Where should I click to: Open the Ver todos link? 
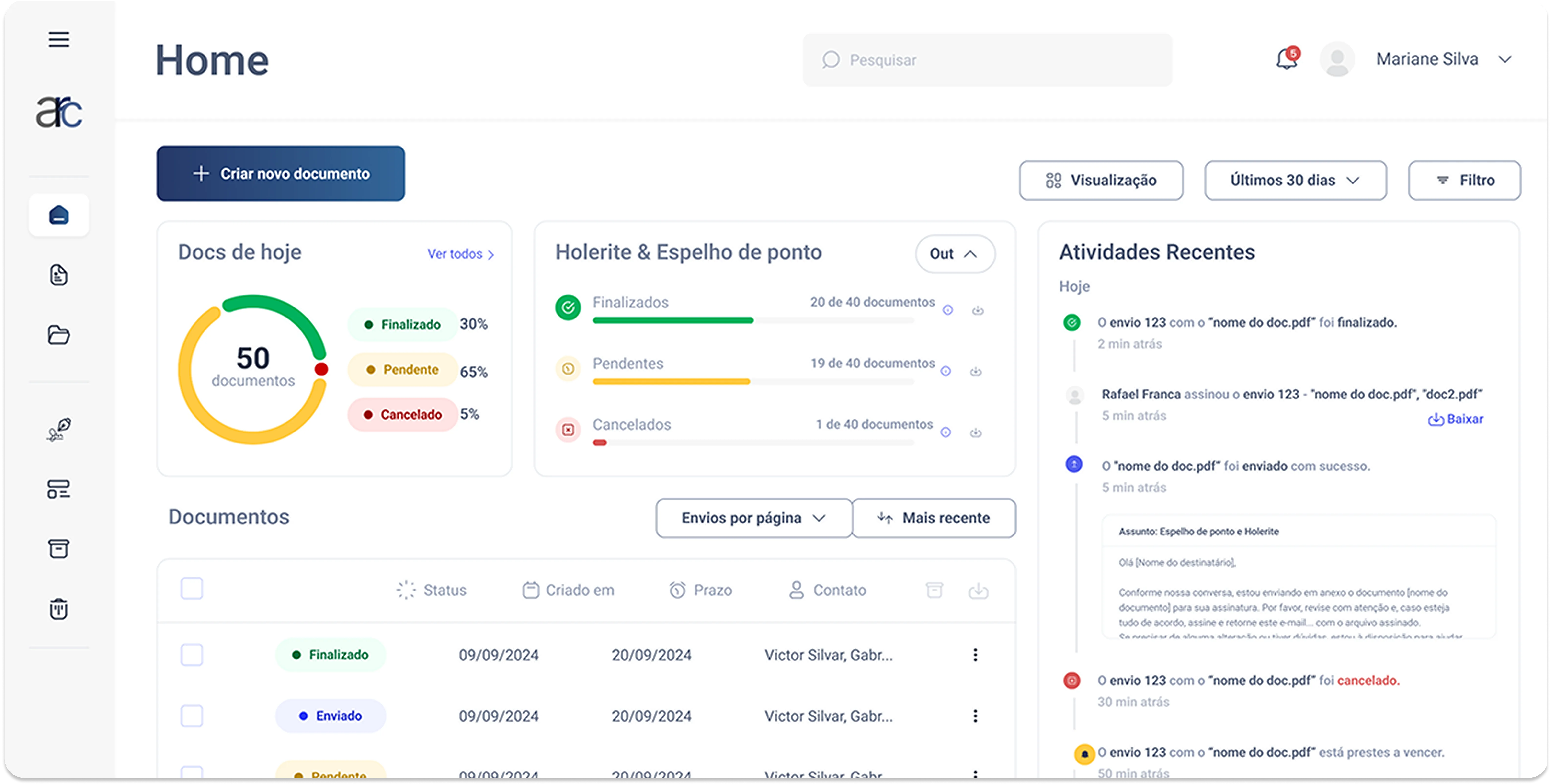point(461,254)
